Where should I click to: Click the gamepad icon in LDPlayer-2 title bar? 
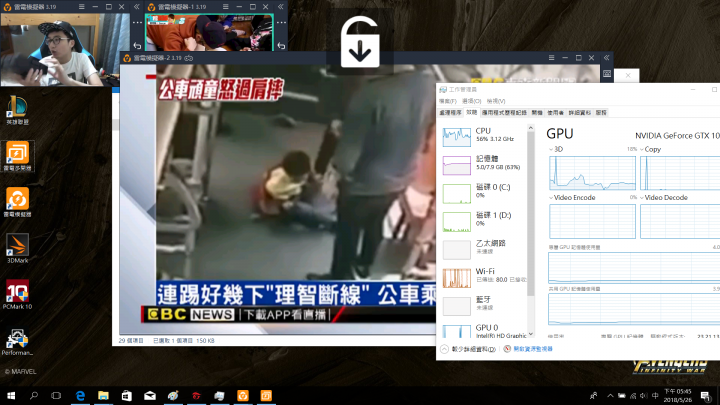(189, 58)
